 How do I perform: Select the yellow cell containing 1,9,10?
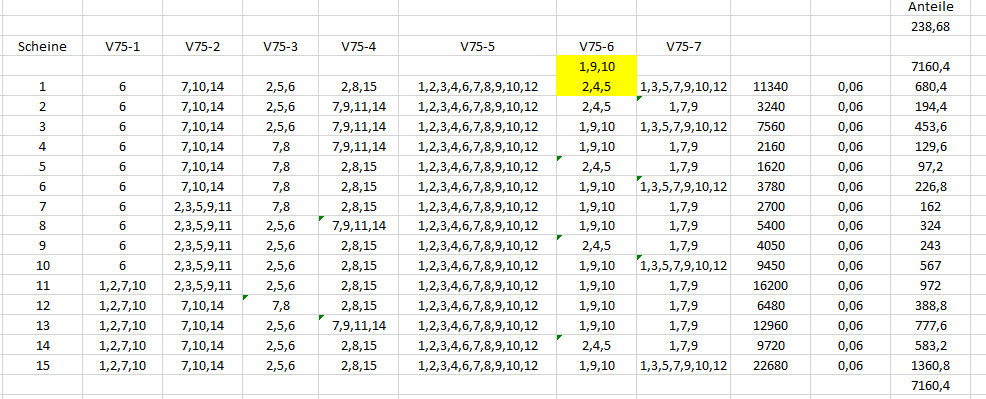tap(597, 66)
